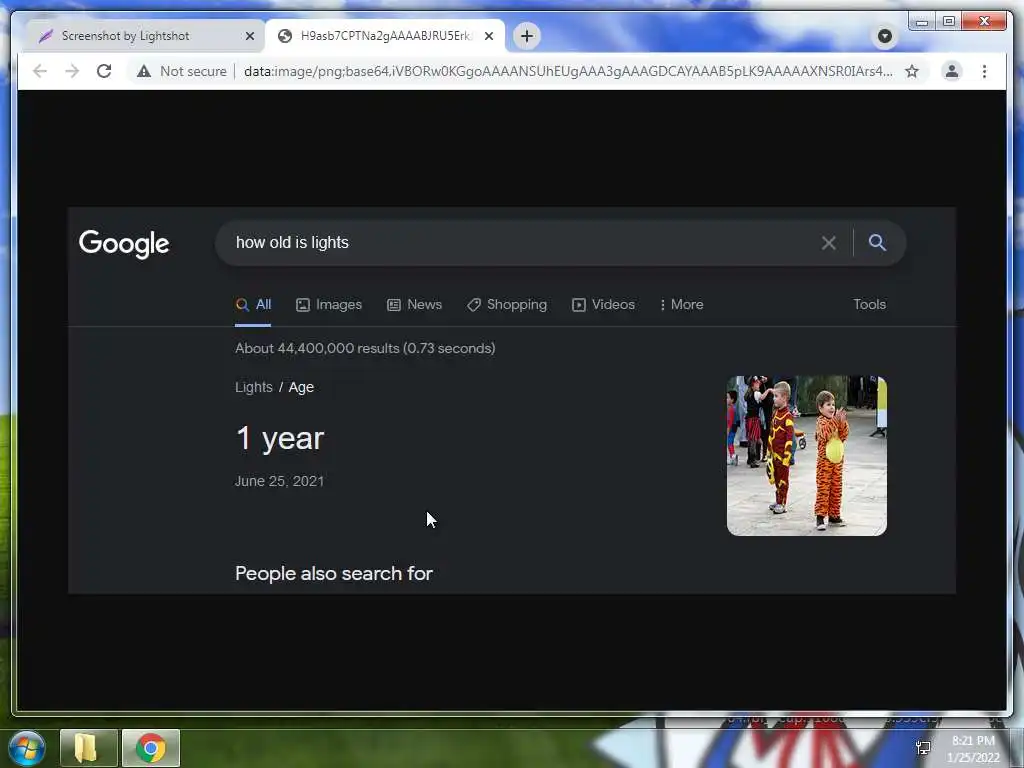Reload the page with refresh icon
Viewport: 1024px width, 768px height.
pos(104,71)
